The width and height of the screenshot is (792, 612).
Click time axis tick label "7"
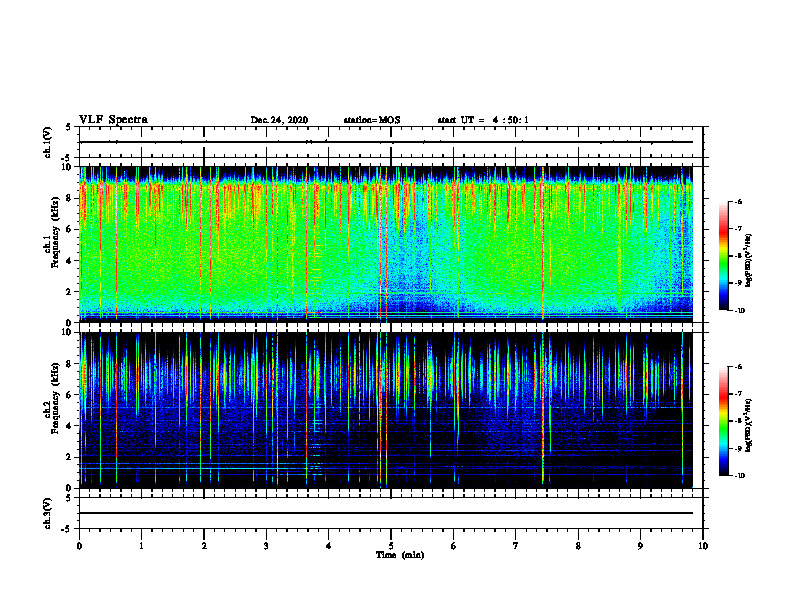516,546
